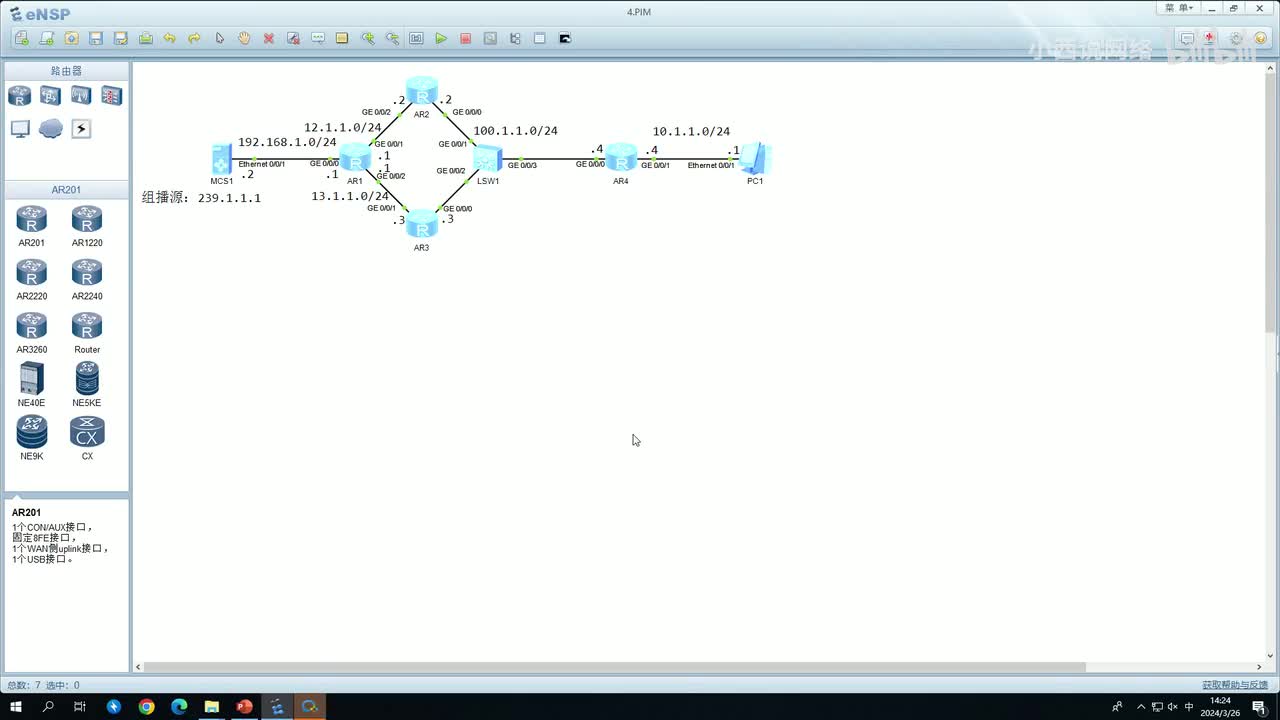Select the hand pan tool
The image size is (1280, 720).
[x=244, y=38]
